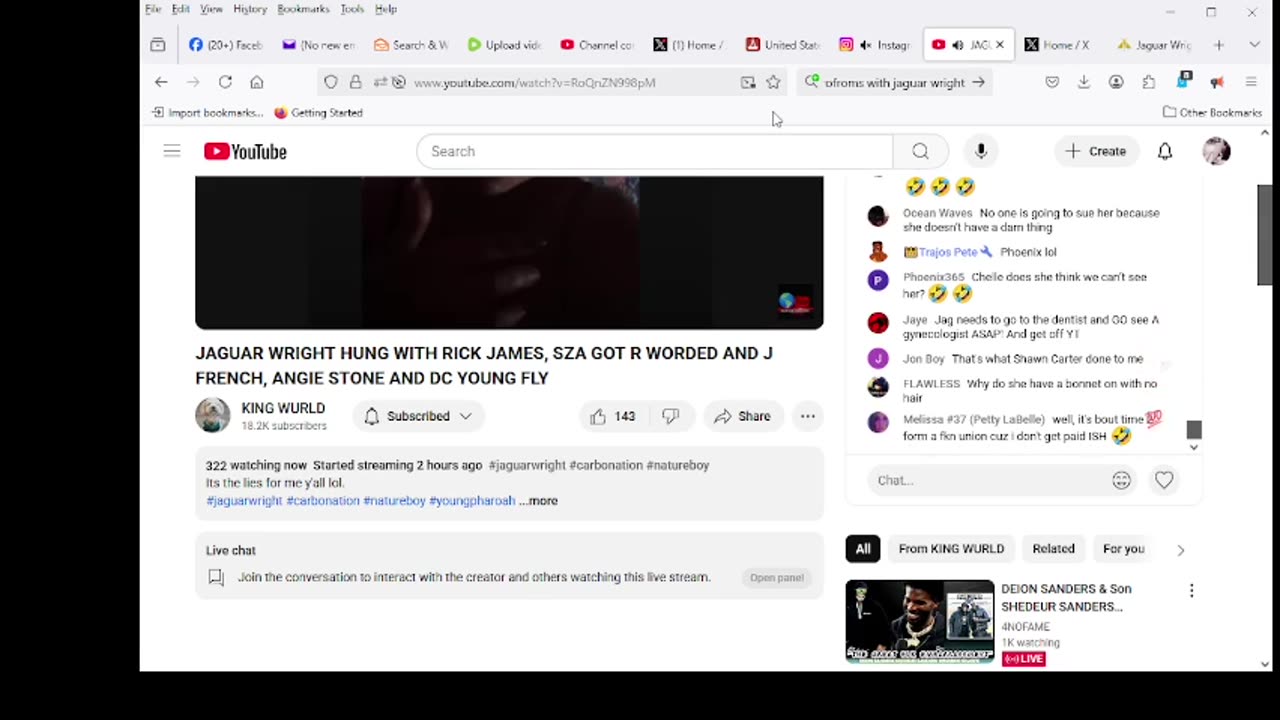Open a new browser tab
The image size is (1280, 720).
click(1218, 45)
